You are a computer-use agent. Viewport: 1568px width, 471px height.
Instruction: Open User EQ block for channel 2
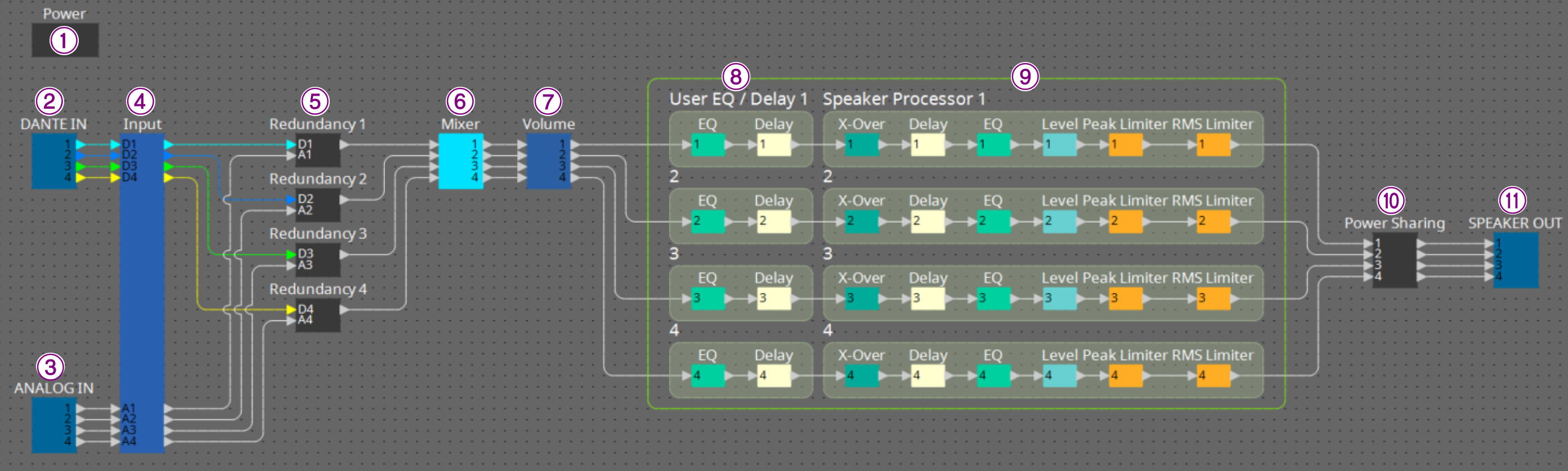click(708, 222)
